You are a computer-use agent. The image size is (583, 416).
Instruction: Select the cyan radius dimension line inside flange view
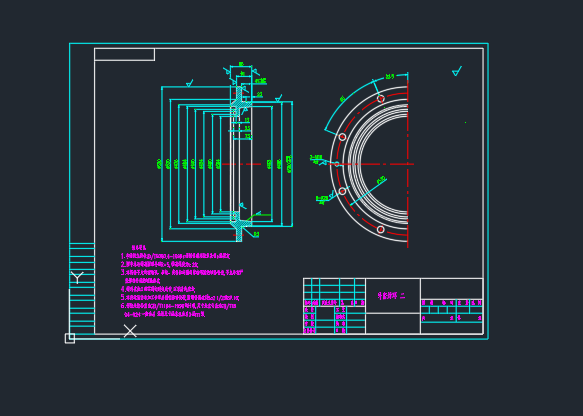pyautogui.click(x=368, y=192)
